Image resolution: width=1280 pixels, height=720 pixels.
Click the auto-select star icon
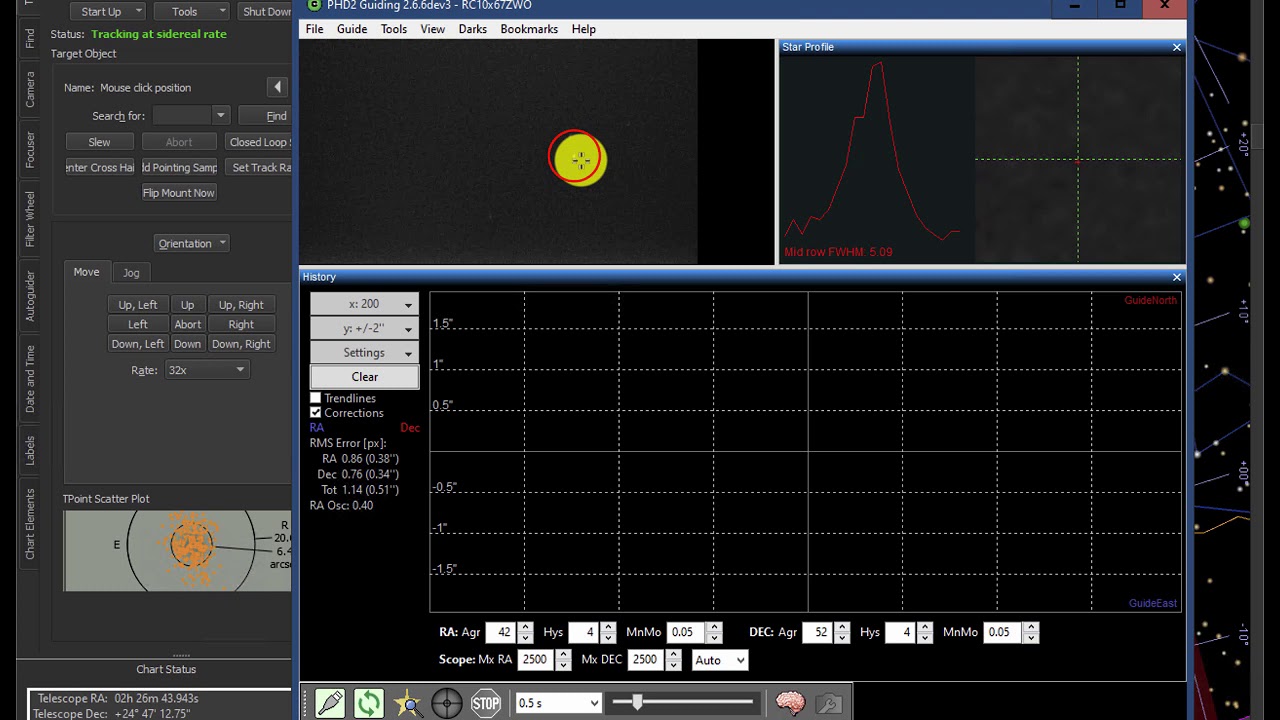408,703
